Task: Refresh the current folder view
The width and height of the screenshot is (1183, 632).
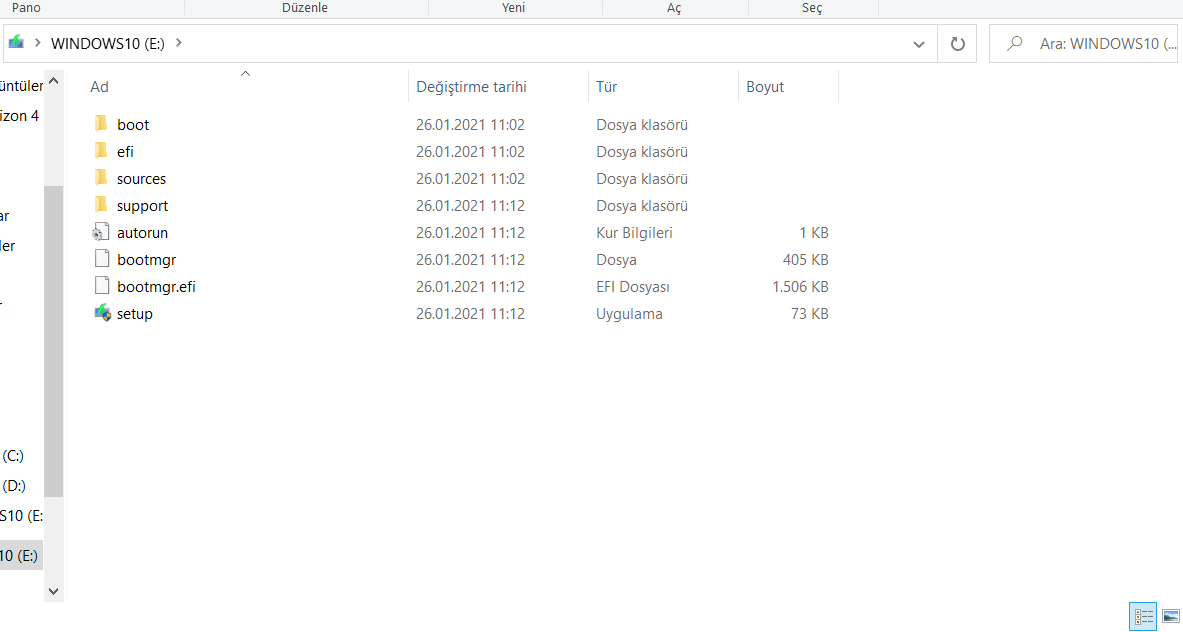Action: (957, 44)
